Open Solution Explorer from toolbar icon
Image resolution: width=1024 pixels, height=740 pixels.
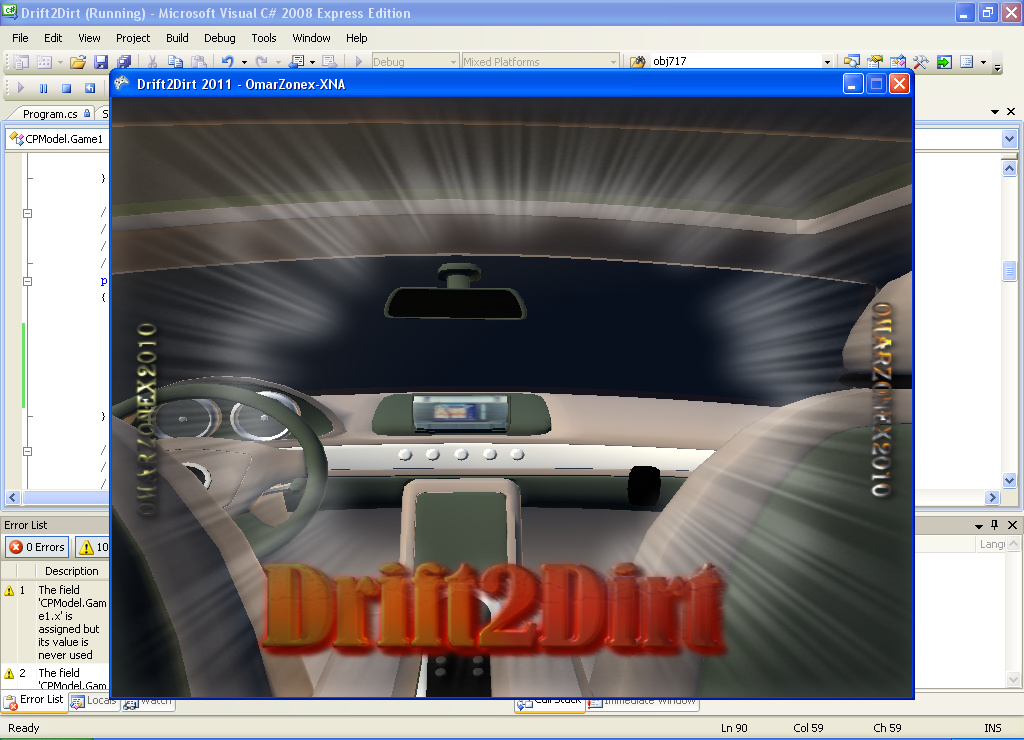[852, 61]
